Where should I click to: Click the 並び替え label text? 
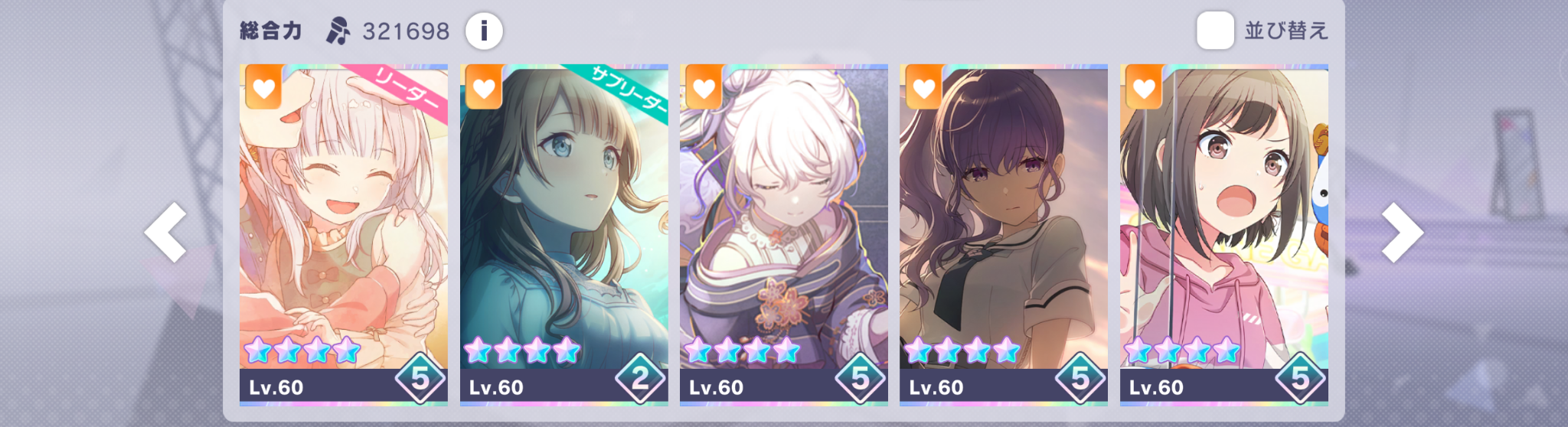tap(1286, 31)
